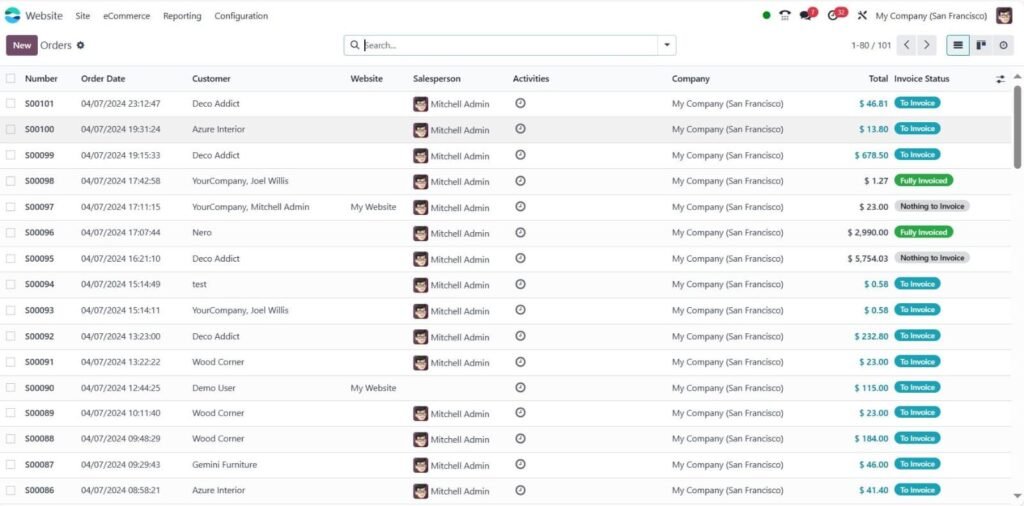Click the New button
The height and width of the screenshot is (506, 1024).
point(22,45)
